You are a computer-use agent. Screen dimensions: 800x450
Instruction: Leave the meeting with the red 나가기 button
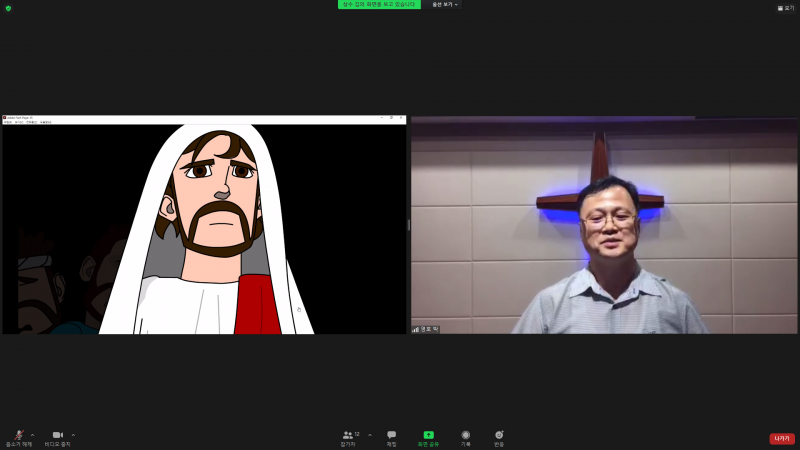point(782,439)
